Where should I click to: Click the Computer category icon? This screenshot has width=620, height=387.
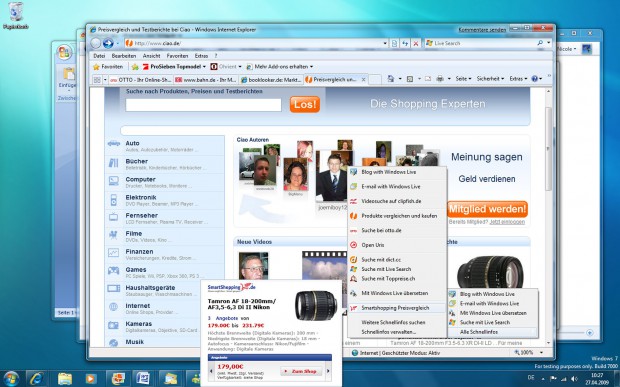(x=113, y=181)
